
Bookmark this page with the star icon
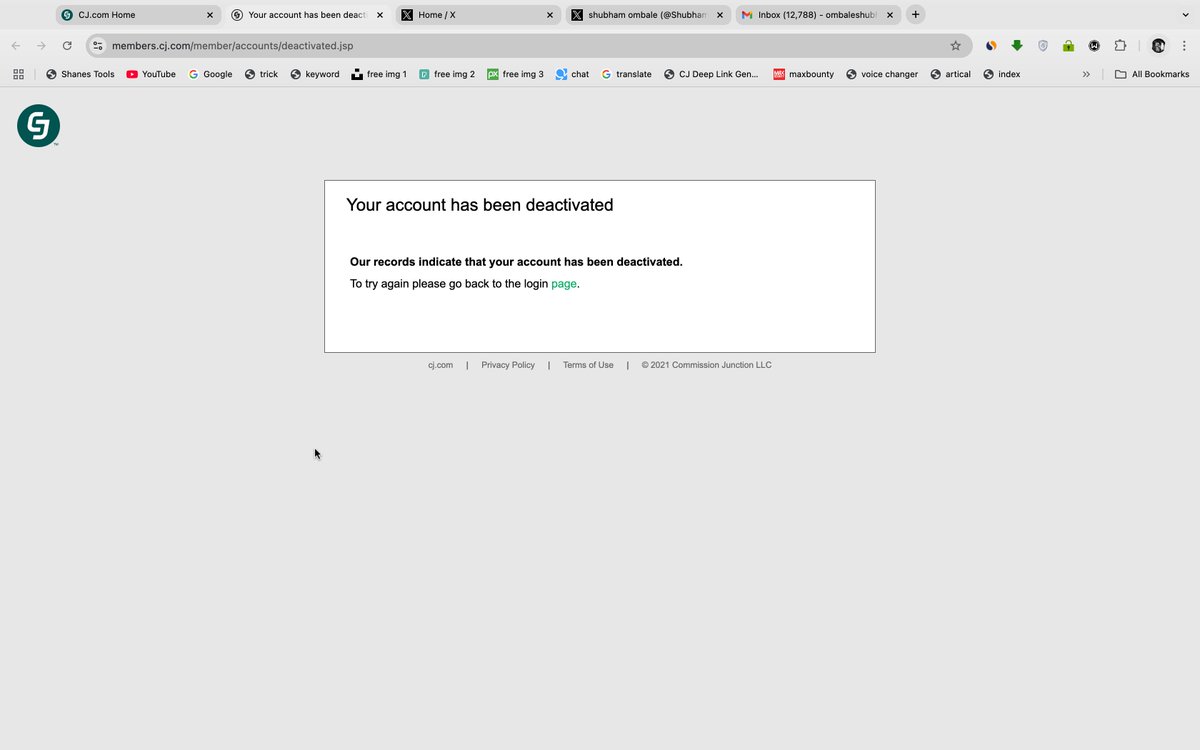tap(955, 46)
